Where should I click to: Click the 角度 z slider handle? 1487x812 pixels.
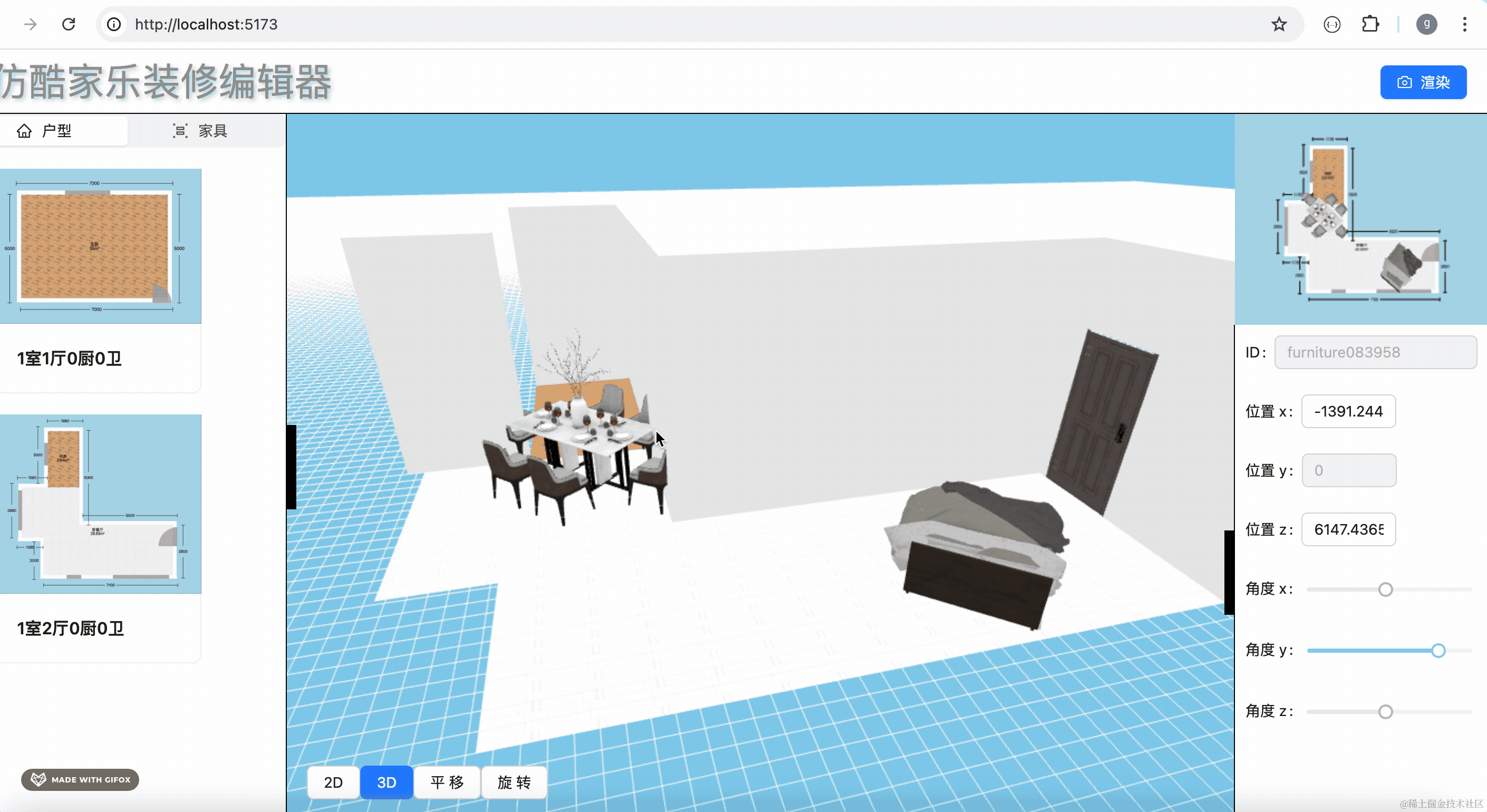(x=1385, y=712)
